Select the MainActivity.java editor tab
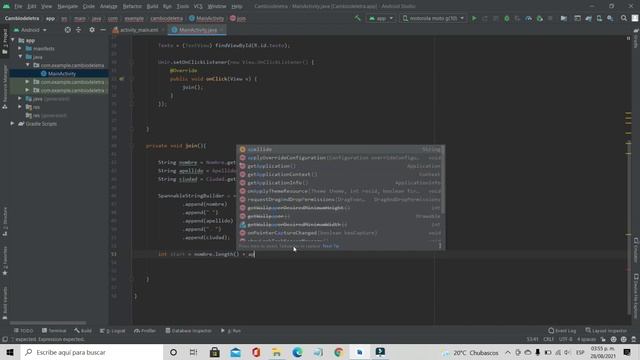Viewport: 640px width, 360px height. click(198, 30)
